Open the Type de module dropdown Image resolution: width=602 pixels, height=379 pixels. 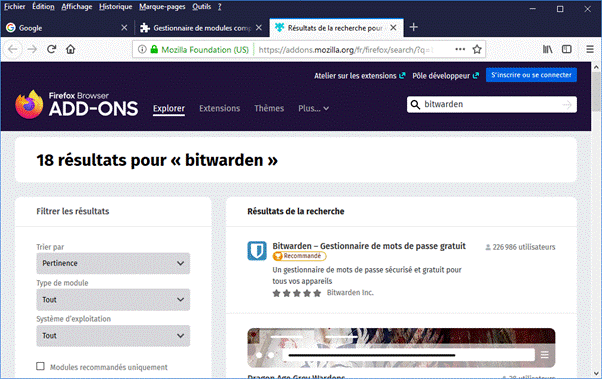click(113, 300)
